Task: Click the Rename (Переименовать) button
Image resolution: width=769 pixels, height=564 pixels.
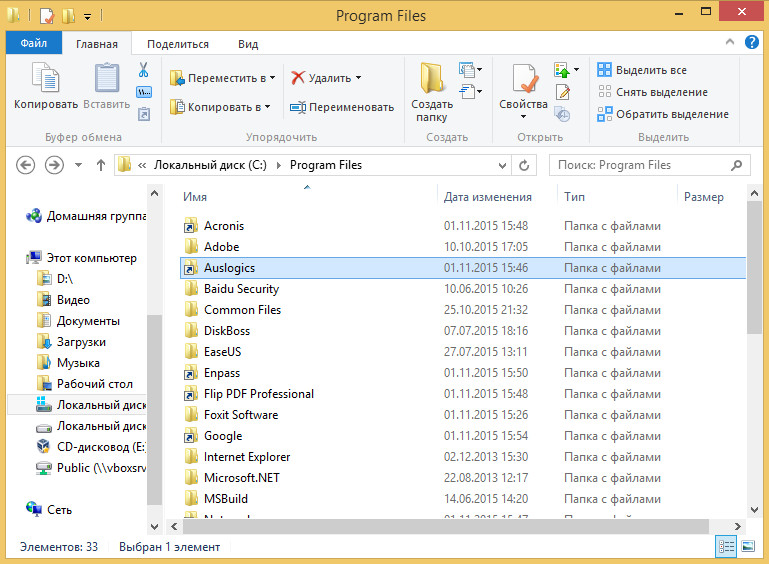Action: click(342, 107)
